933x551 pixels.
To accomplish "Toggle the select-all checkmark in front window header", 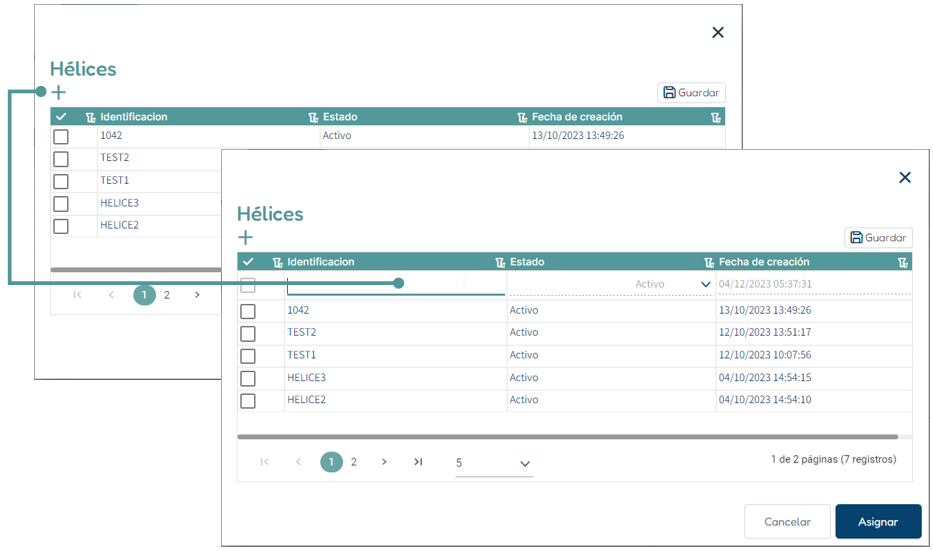I will point(248,262).
